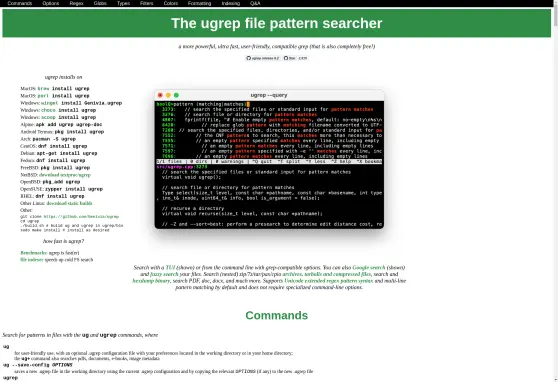Click the GitHub ugrep release badge
Screen dimensions: 558x382
[x=263, y=58]
